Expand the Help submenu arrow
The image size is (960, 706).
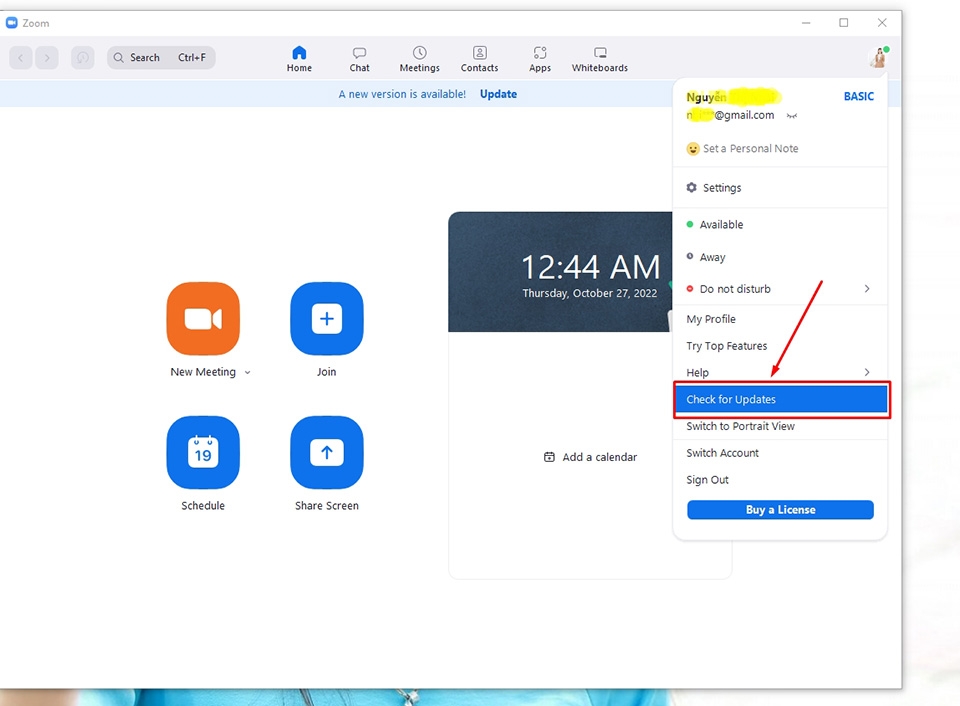(867, 372)
